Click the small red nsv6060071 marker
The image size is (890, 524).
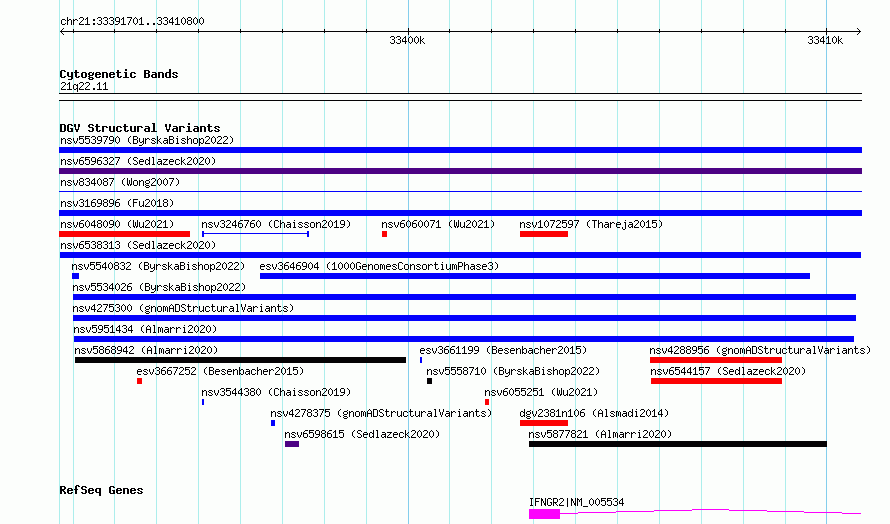(x=384, y=234)
